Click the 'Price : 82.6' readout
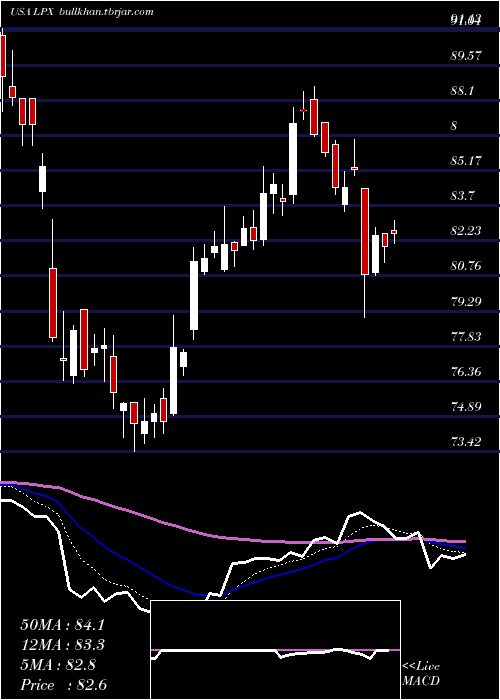This screenshot has width=500, height=700. pyautogui.click(x=63, y=685)
